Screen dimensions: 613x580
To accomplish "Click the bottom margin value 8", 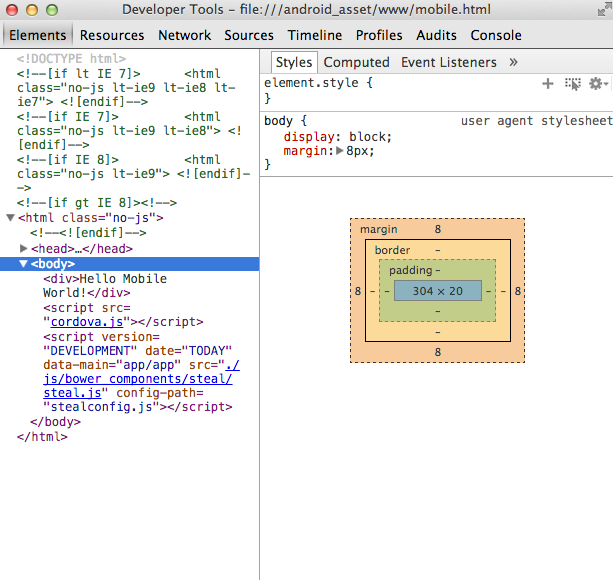I will (x=438, y=352).
